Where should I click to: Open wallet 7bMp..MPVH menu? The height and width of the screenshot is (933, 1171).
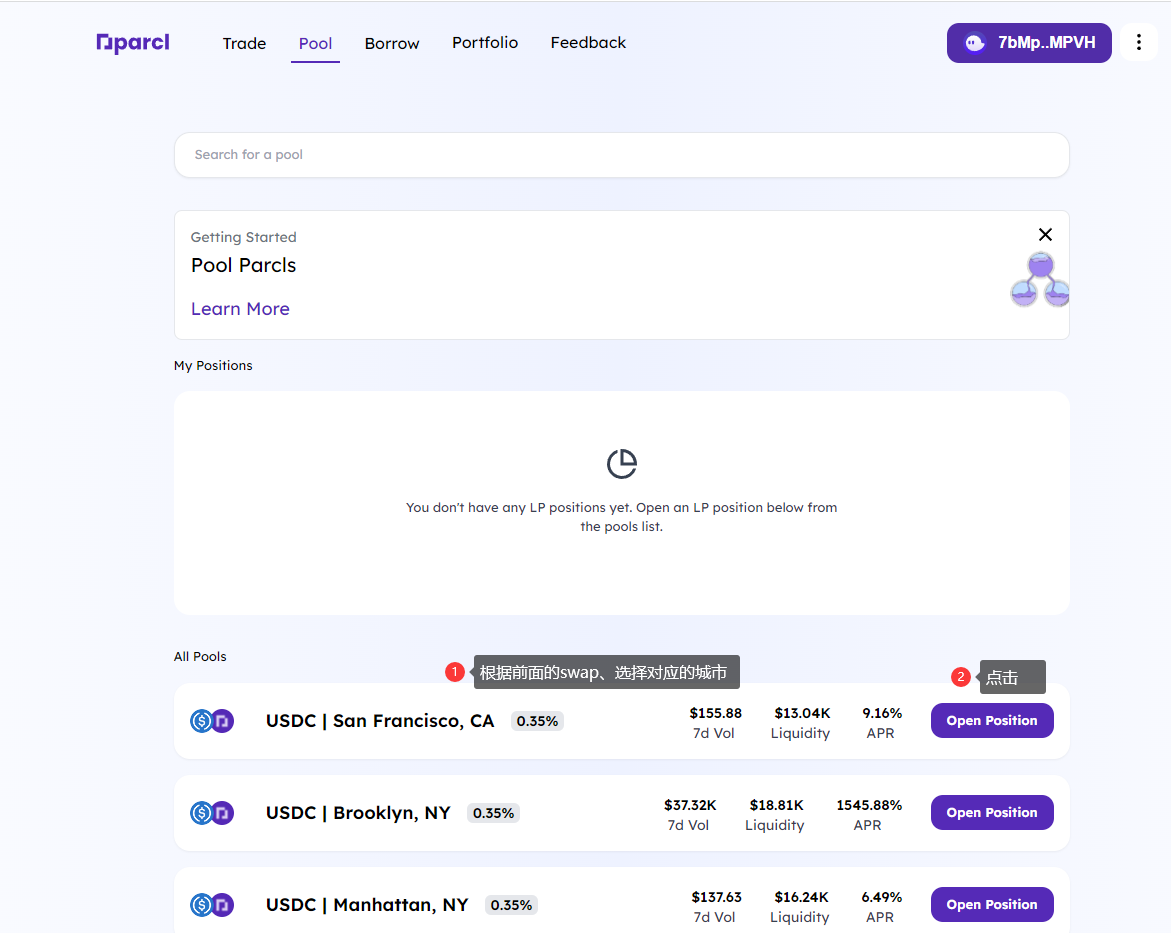click(1029, 43)
